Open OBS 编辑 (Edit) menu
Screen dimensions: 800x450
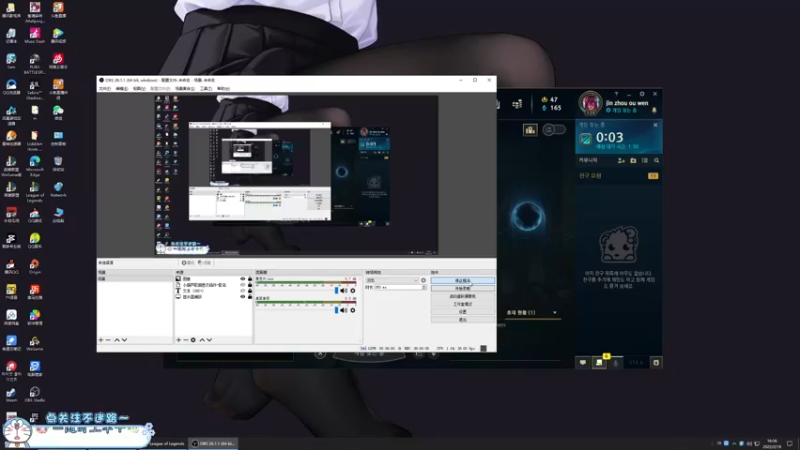(x=122, y=89)
